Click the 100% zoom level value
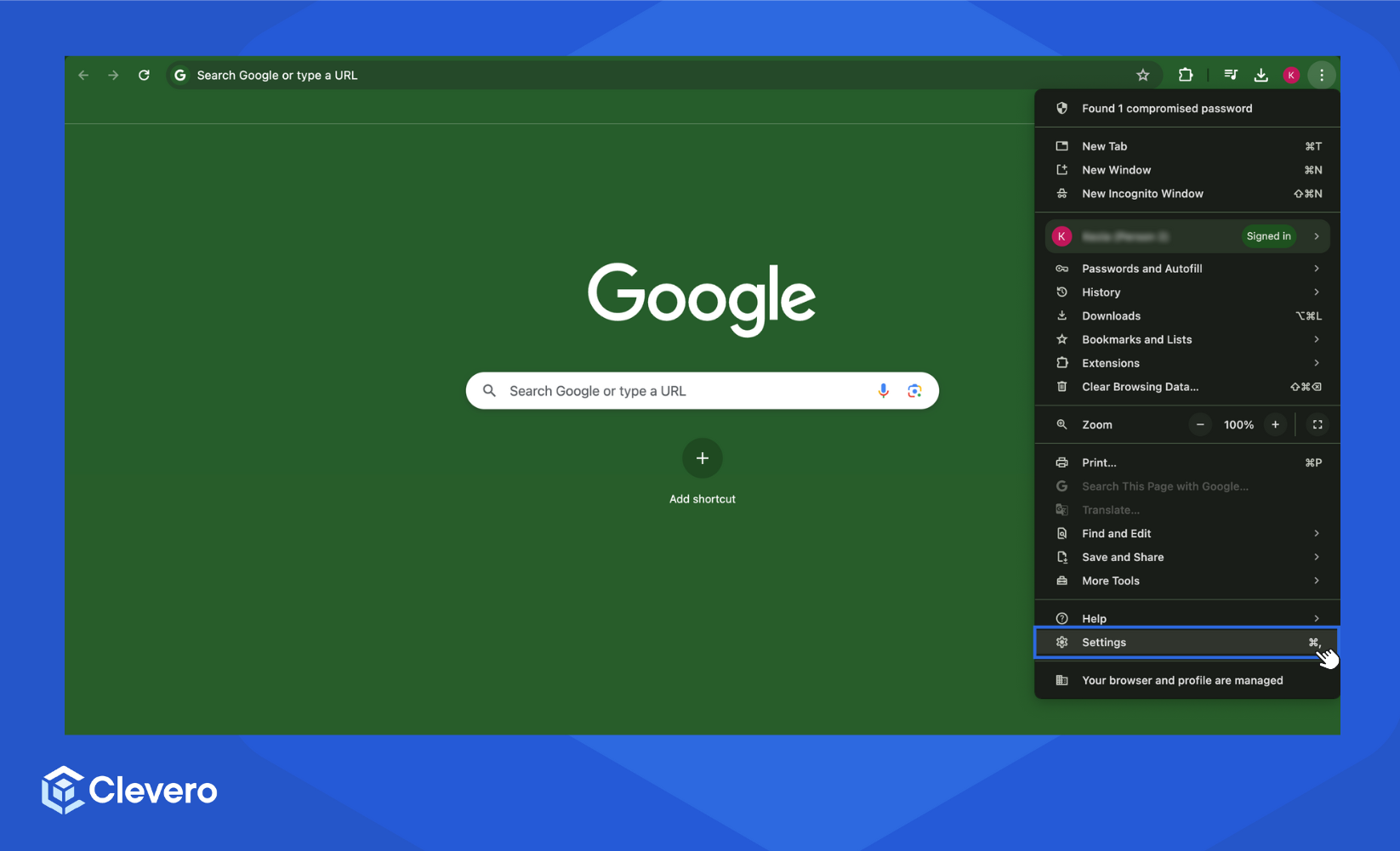This screenshot has height=851, width=1400. click(1238, 425)
